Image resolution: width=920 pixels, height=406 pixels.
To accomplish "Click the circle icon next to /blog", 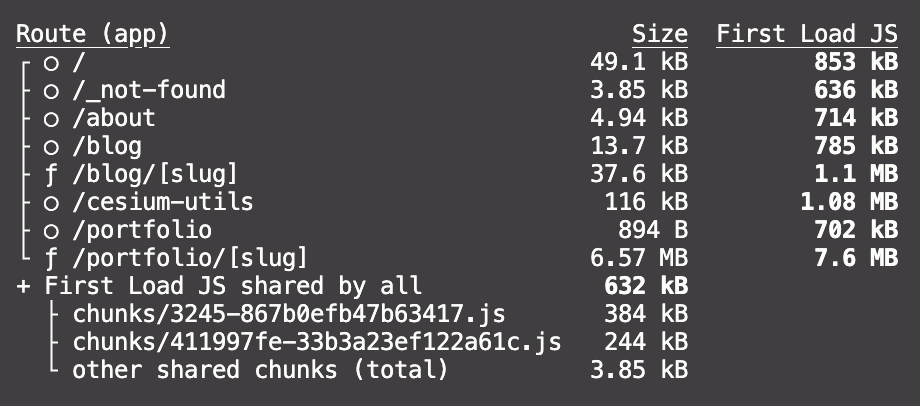I will [51, 147].
